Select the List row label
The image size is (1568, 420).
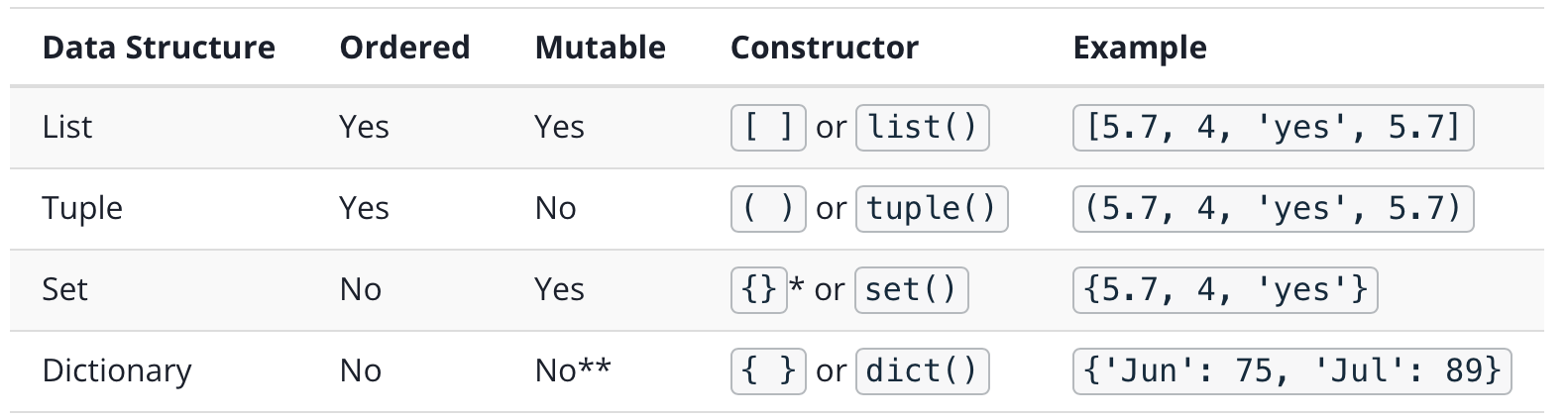pyautogui.click(x=67, y=127)
